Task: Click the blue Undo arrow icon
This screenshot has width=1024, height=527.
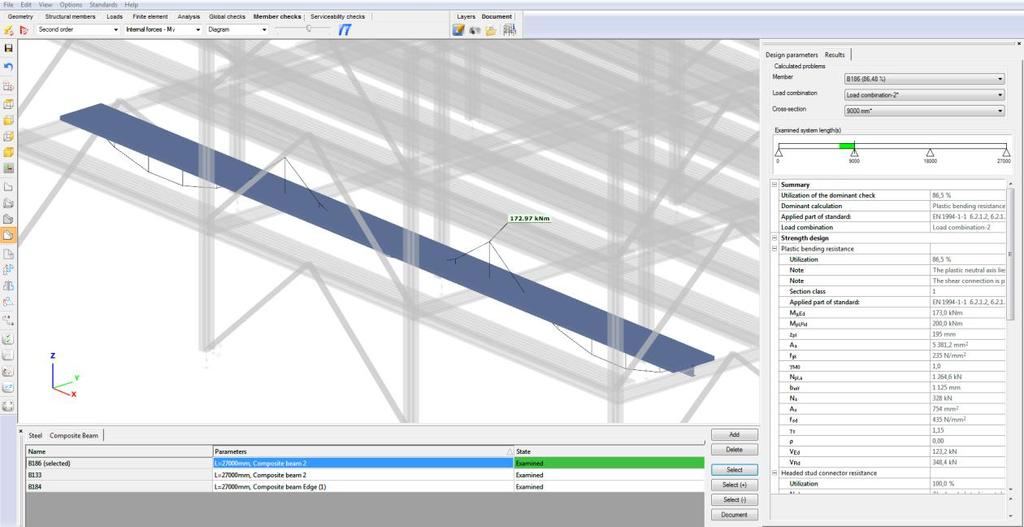Action: point(8,67)
